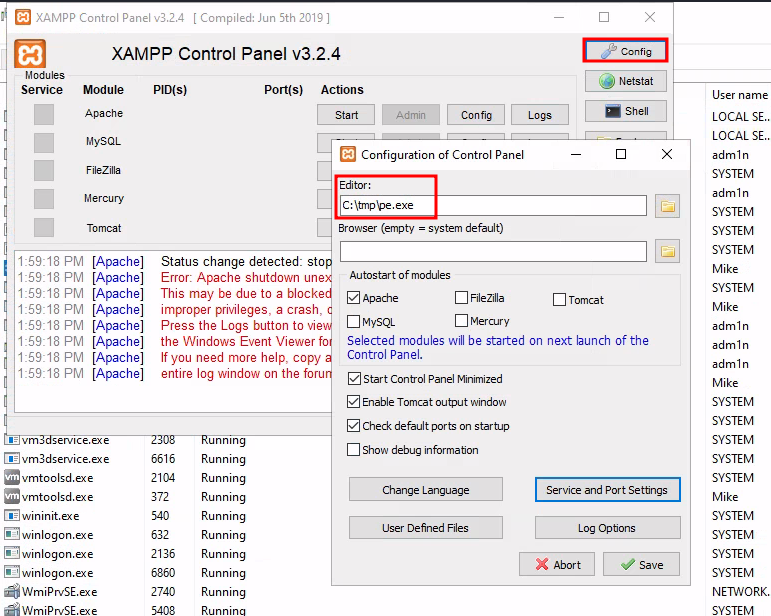
Task: Click the Tomcat module label
Action: tap(104, 228)
